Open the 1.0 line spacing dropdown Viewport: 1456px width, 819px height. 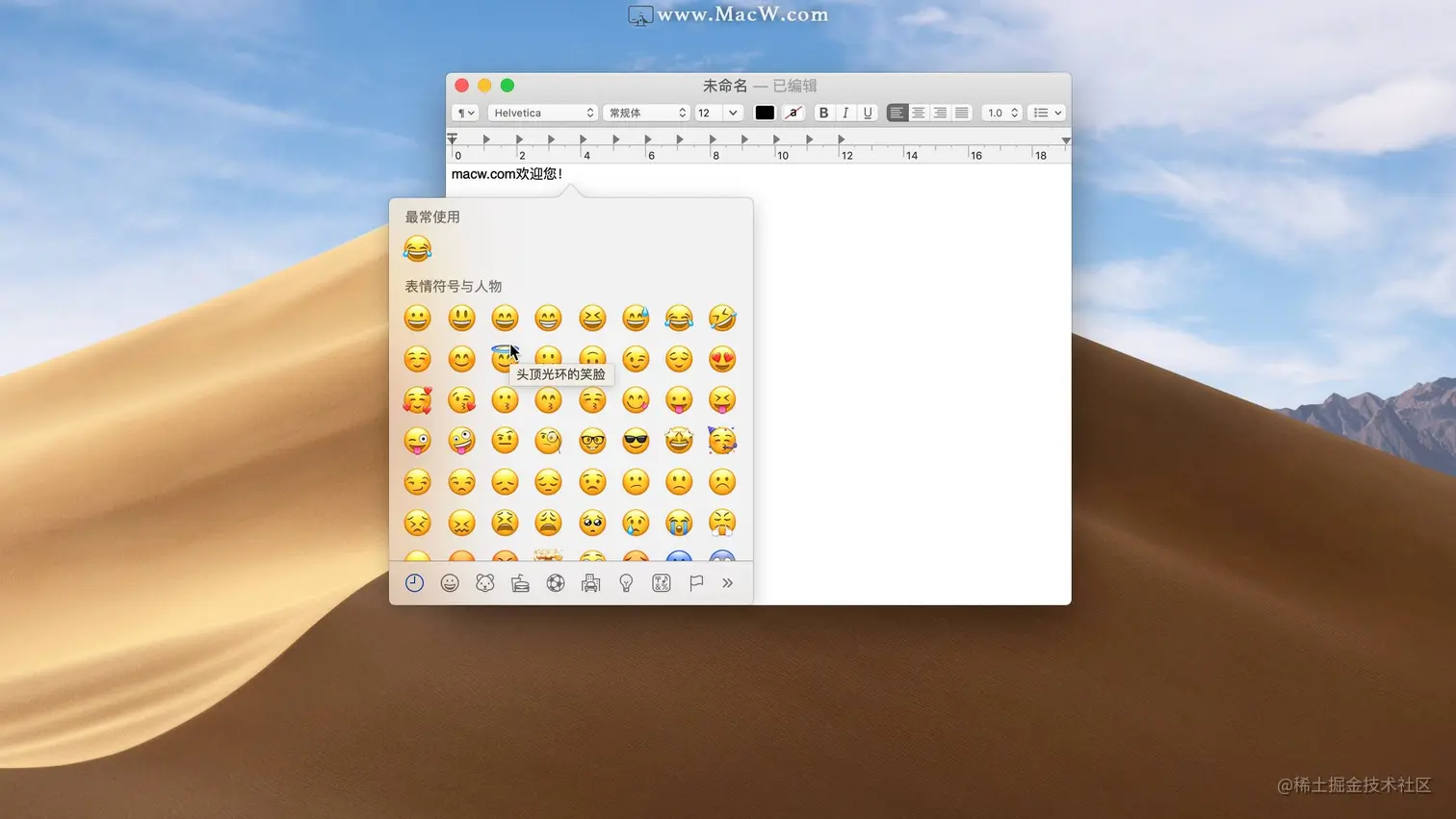click(x=1001, y=113)
